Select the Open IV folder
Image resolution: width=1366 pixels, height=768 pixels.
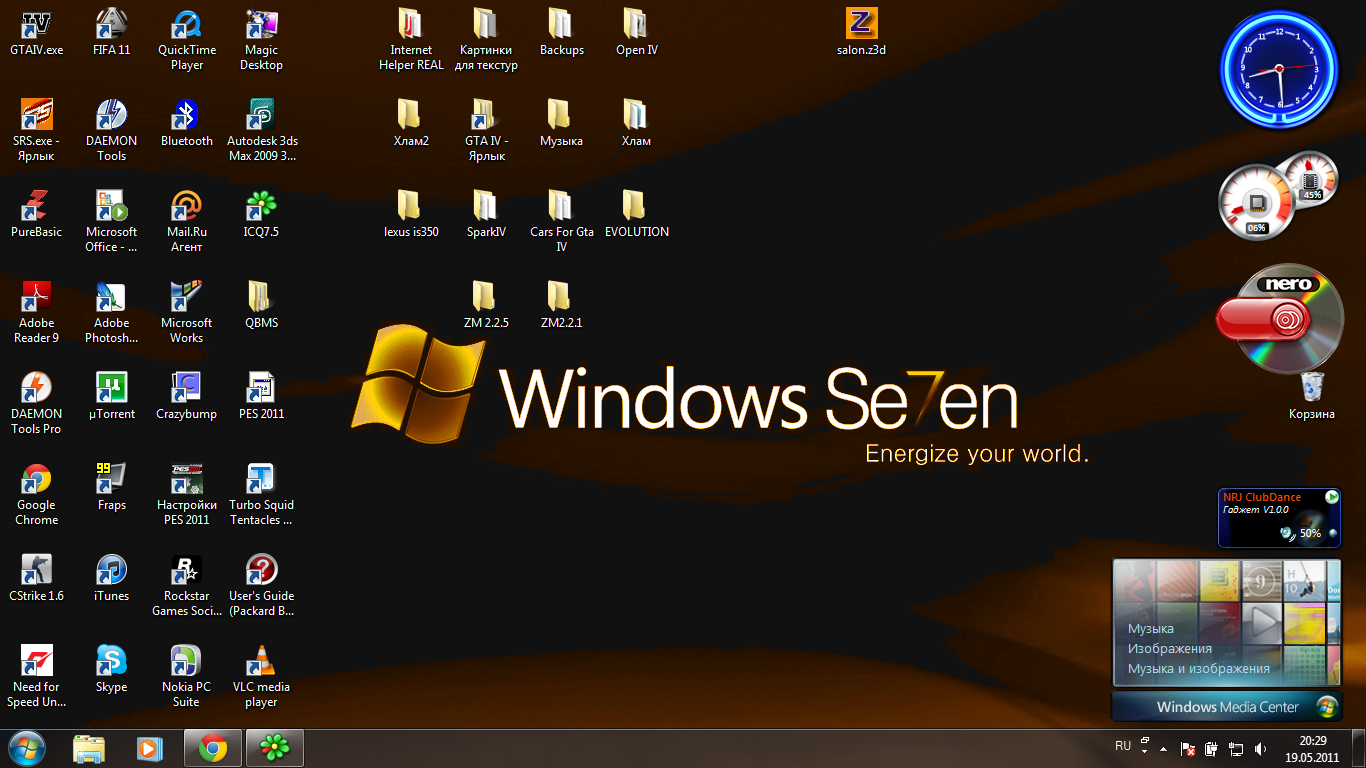pyautogui.click(x=636, y=32)
